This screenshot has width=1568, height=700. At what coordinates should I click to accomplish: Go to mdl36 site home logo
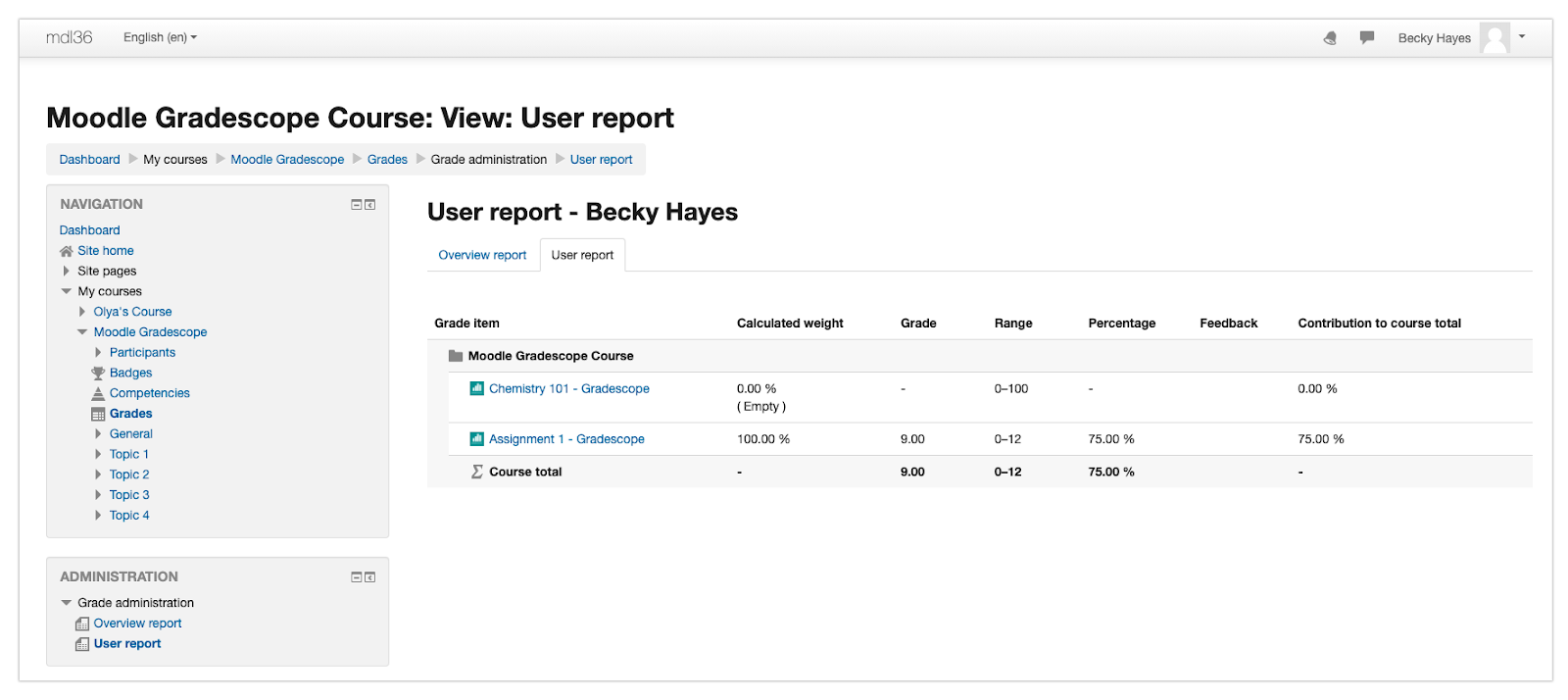(x=69, y=37)
